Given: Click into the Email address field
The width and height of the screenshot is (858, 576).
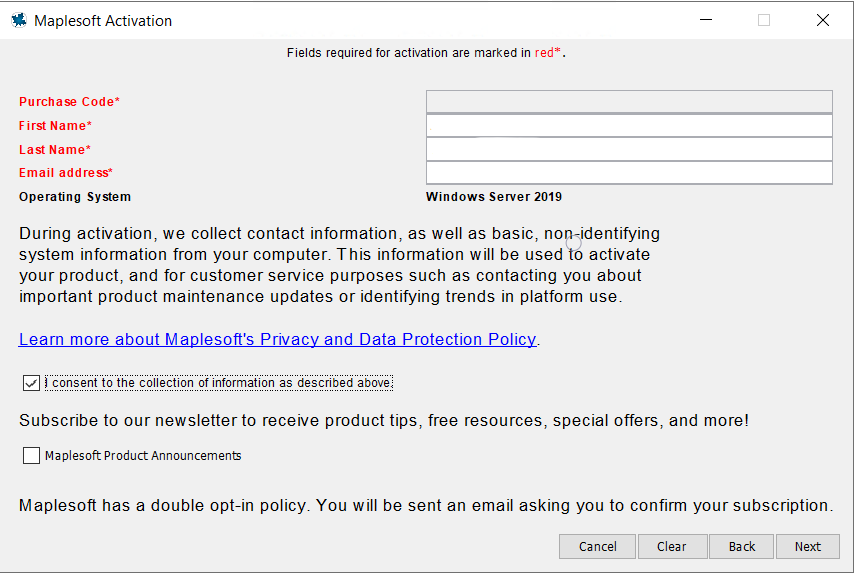Looking at the screenshot, I should pos(629,173).
